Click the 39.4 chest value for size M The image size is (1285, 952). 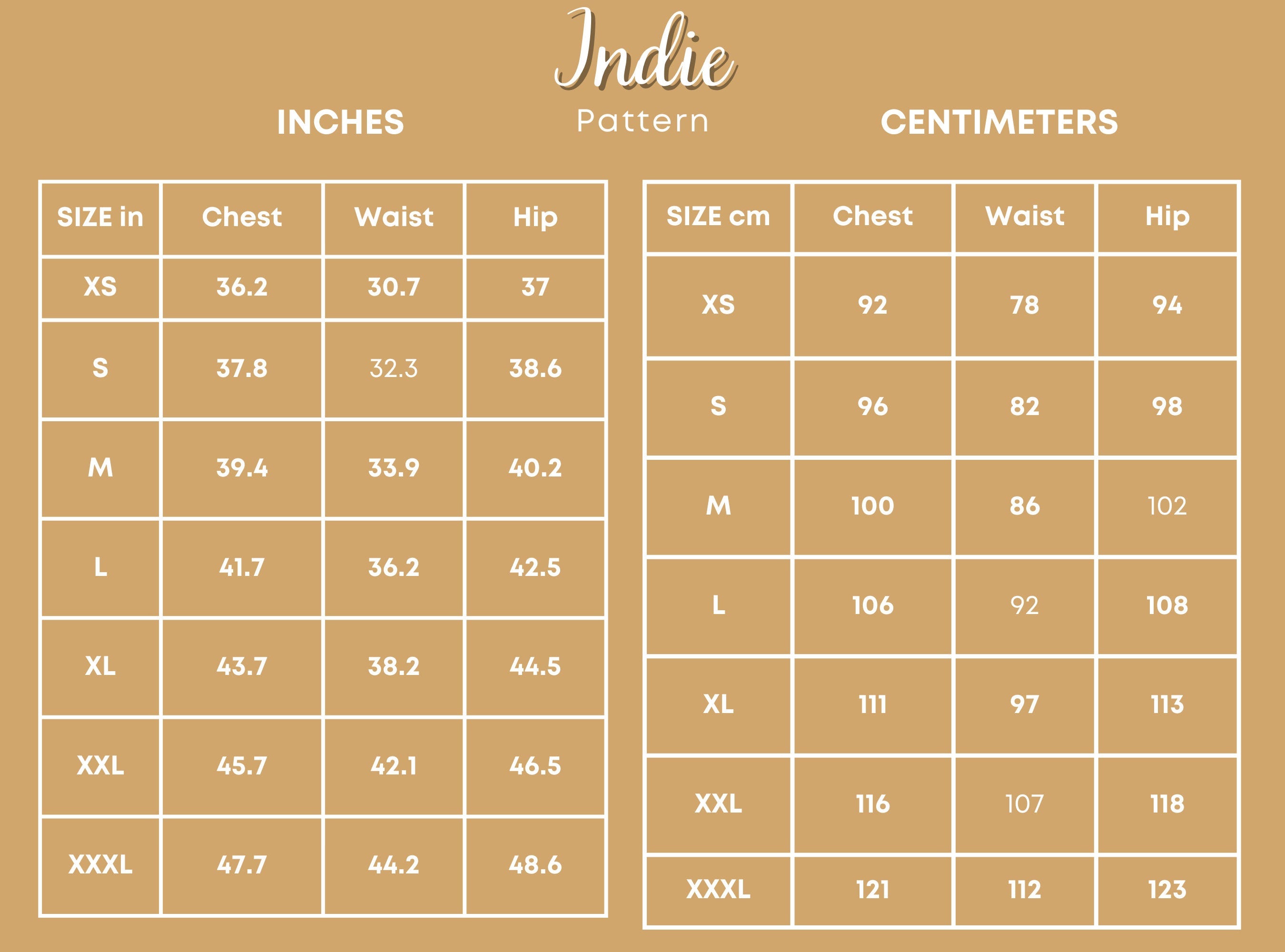[242, 468]
